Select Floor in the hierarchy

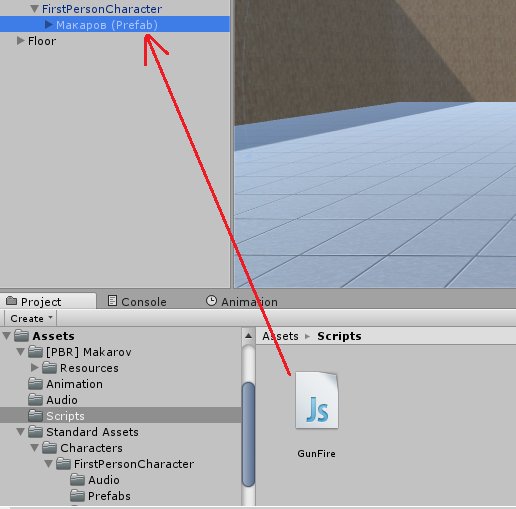(42, 41)
